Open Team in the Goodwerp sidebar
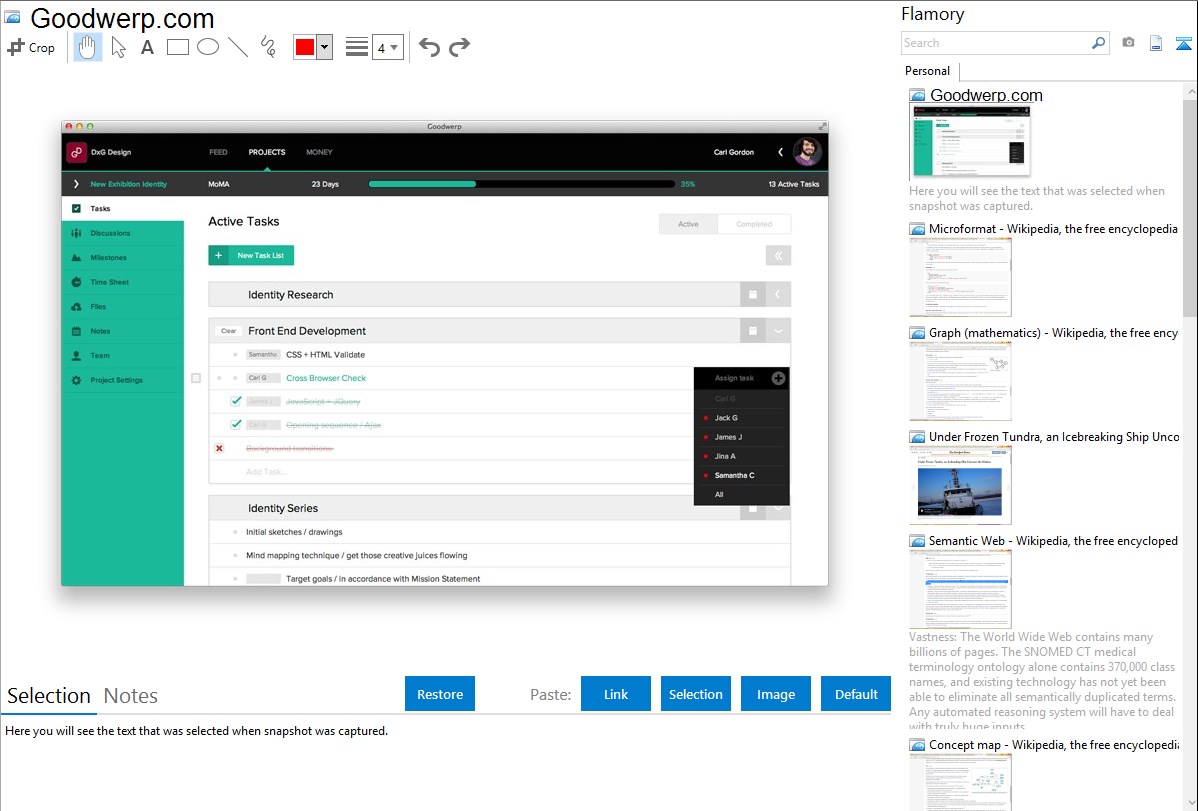 122,355
